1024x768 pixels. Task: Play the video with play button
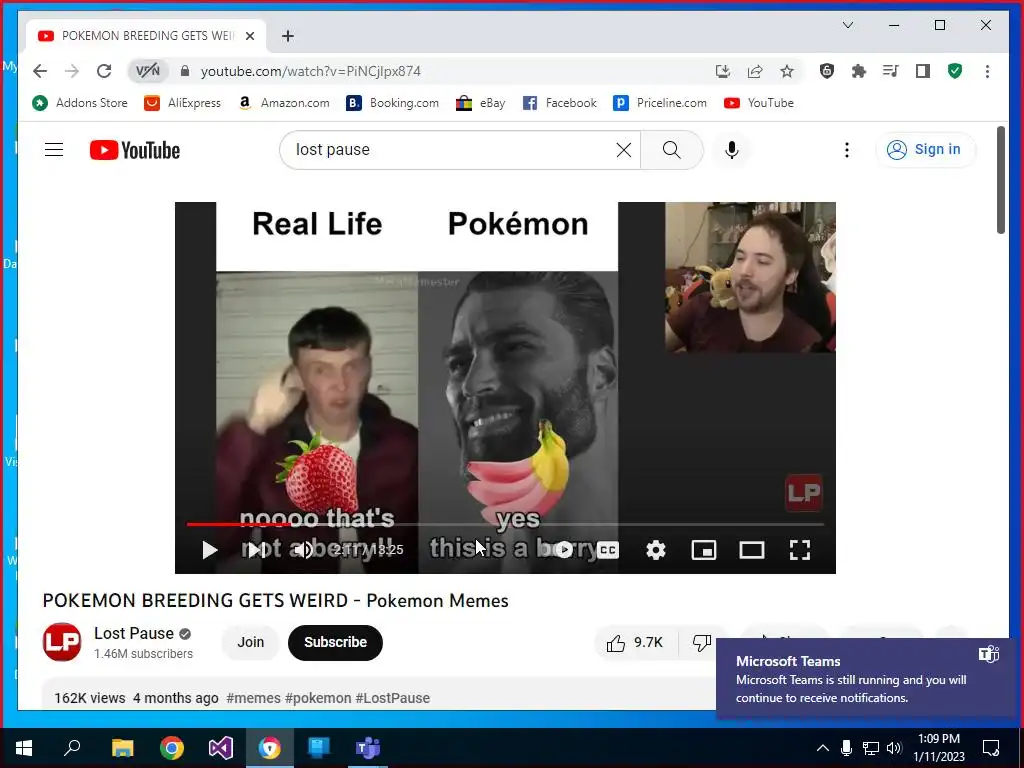coord(209,550)
